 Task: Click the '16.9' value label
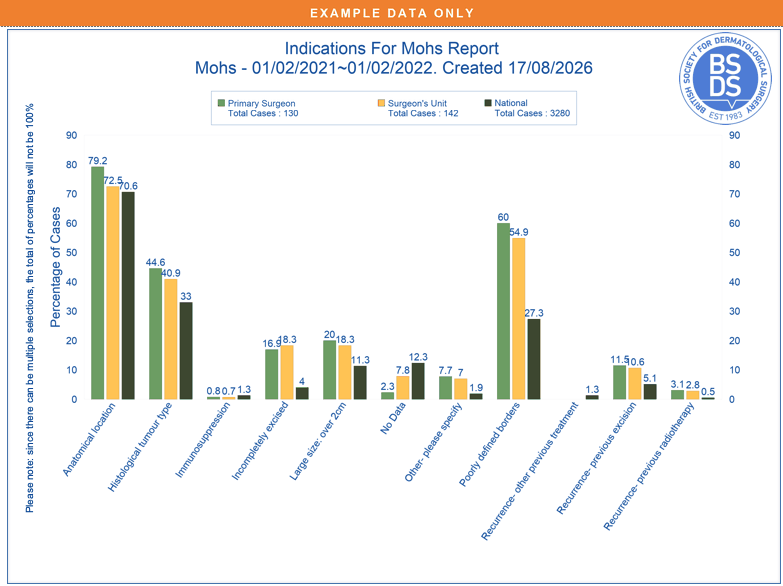click(x=272, y=344)
